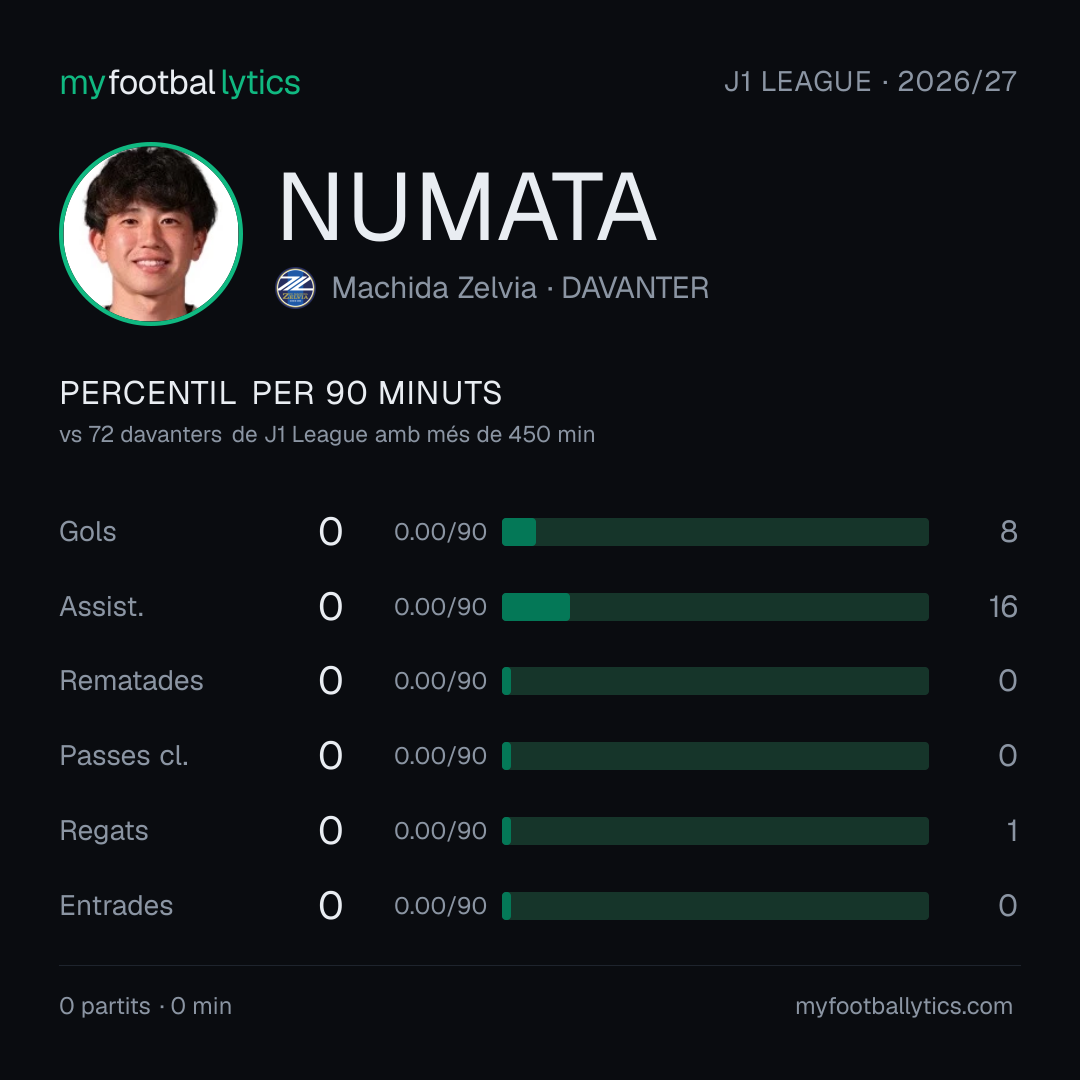Screen dimensions: 1080x1080
Task: Click the Passes cl. percentile bar
Action: tap(715, 756)
